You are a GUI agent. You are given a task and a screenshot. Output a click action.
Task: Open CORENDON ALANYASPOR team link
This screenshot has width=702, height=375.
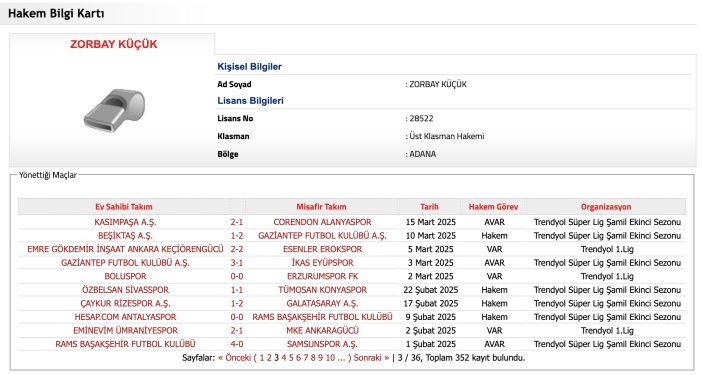click(322, 222)
